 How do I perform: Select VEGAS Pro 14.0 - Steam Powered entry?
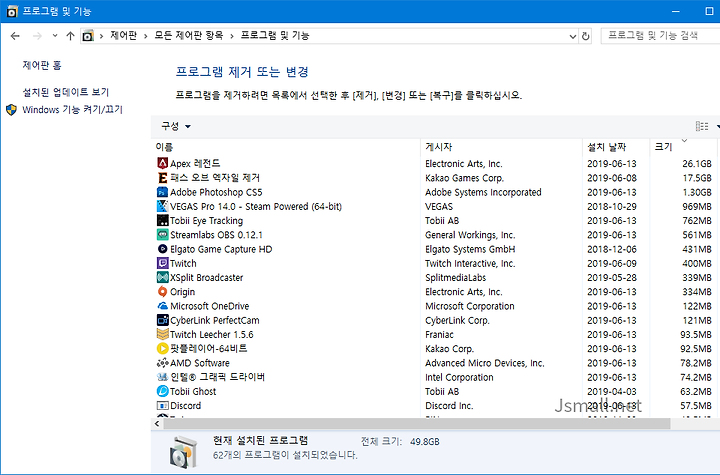(x=256, y=206)
